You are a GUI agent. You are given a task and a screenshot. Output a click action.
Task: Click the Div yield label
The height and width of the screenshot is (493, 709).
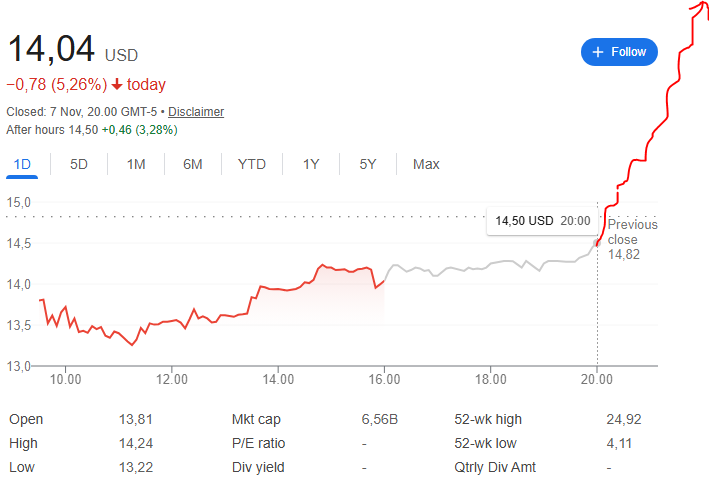coord(258,467)
